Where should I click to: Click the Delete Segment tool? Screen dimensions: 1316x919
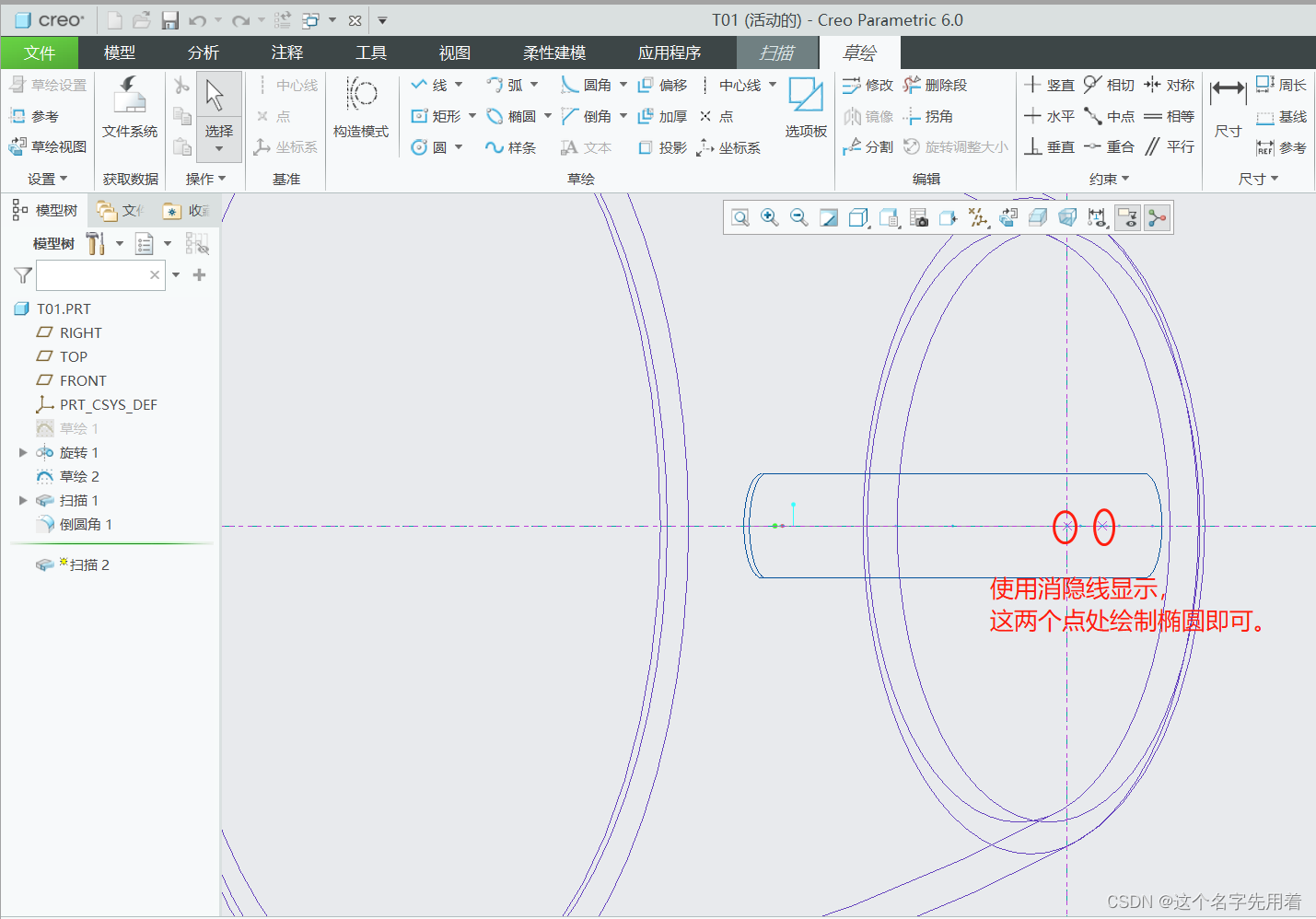pos(936,85)
